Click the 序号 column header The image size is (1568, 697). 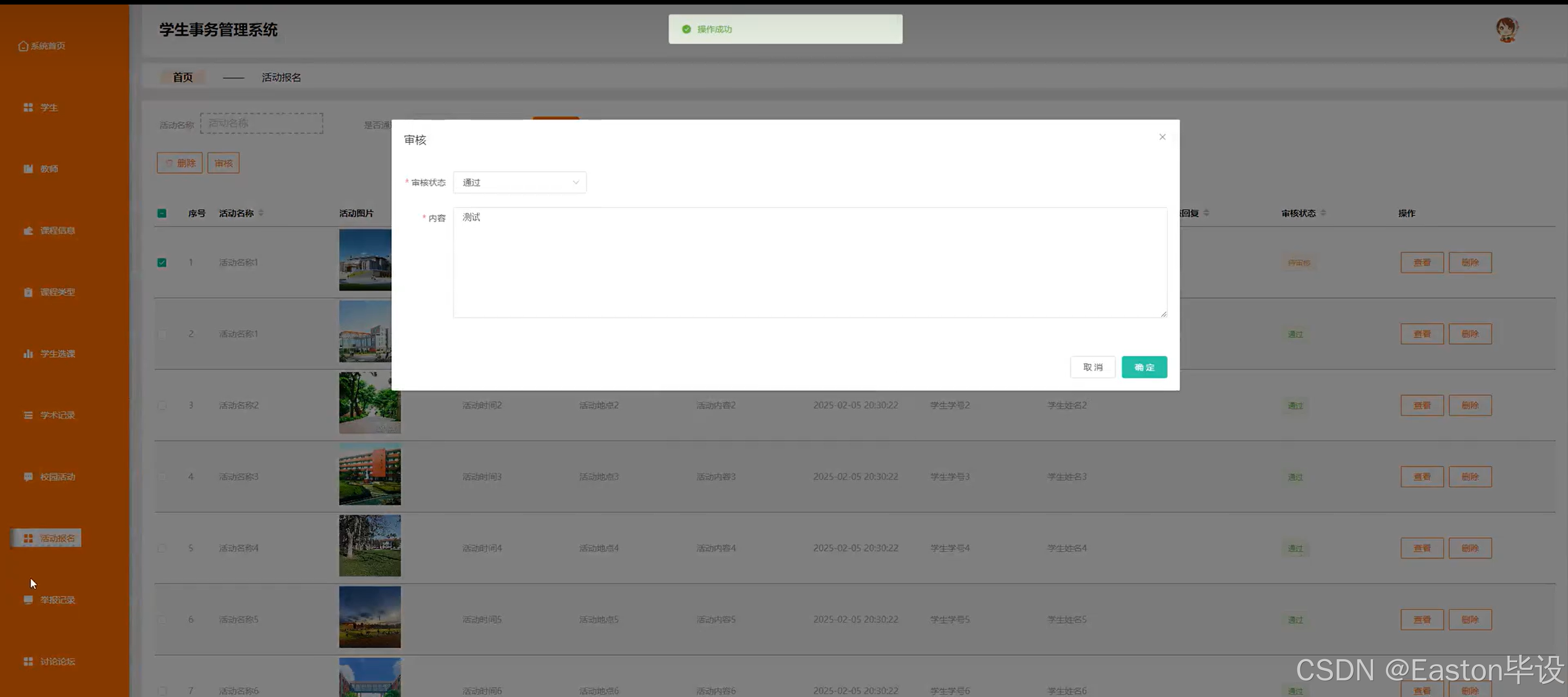point(197,213)
